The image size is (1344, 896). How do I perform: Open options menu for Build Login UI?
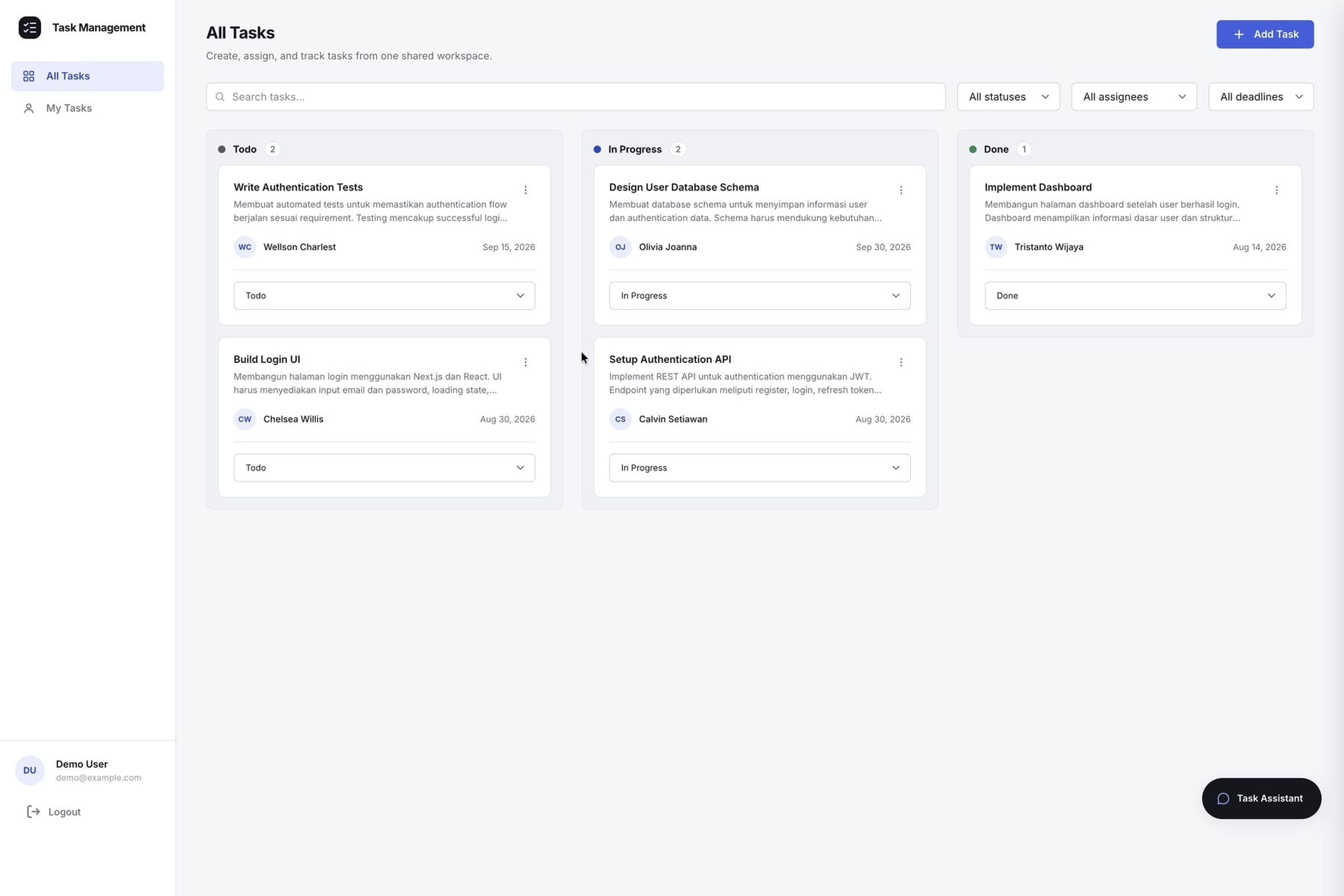(525, 362)
